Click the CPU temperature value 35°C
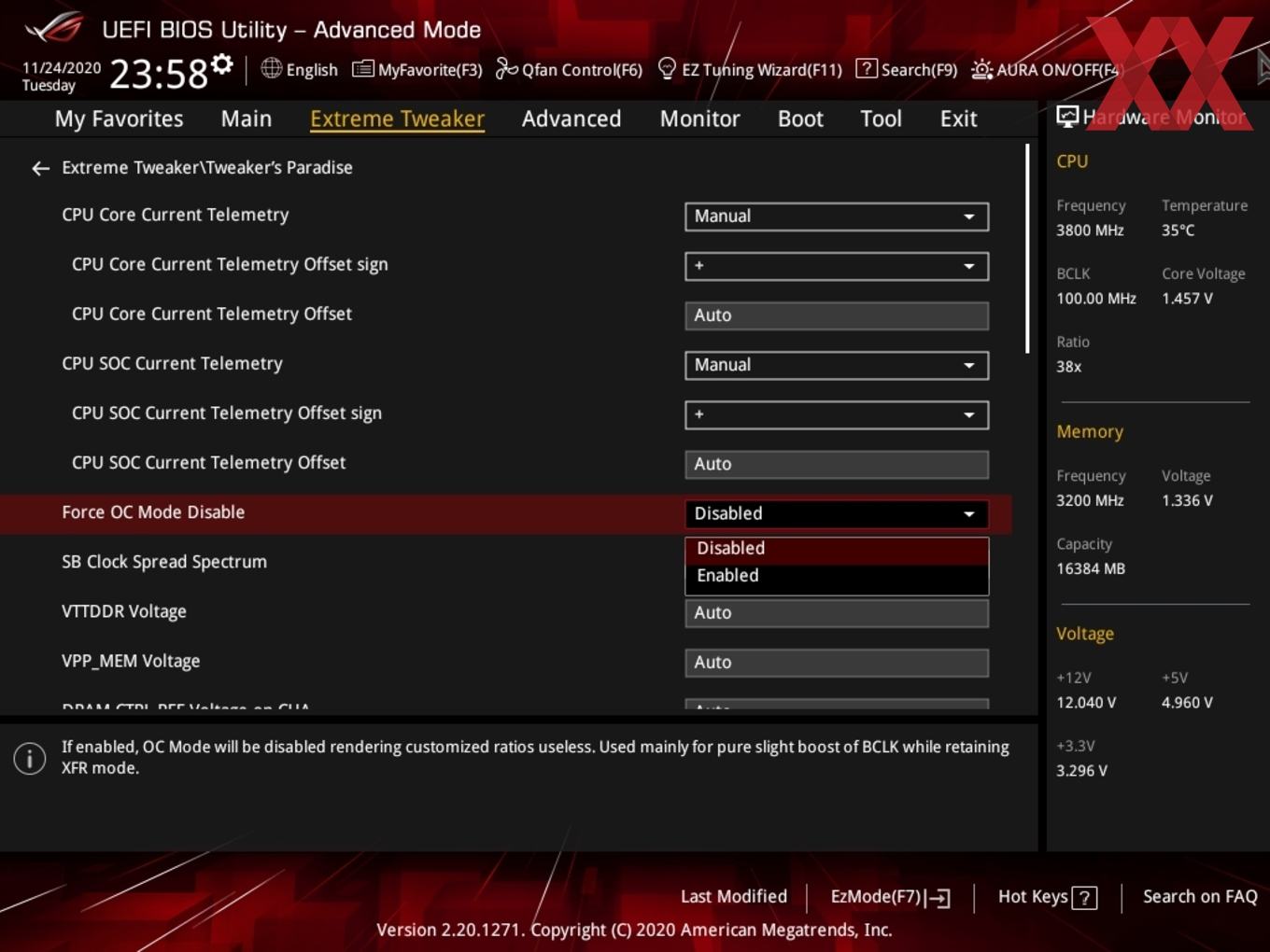Screen dimensions: 1270x952 [x=1178, y=231]
